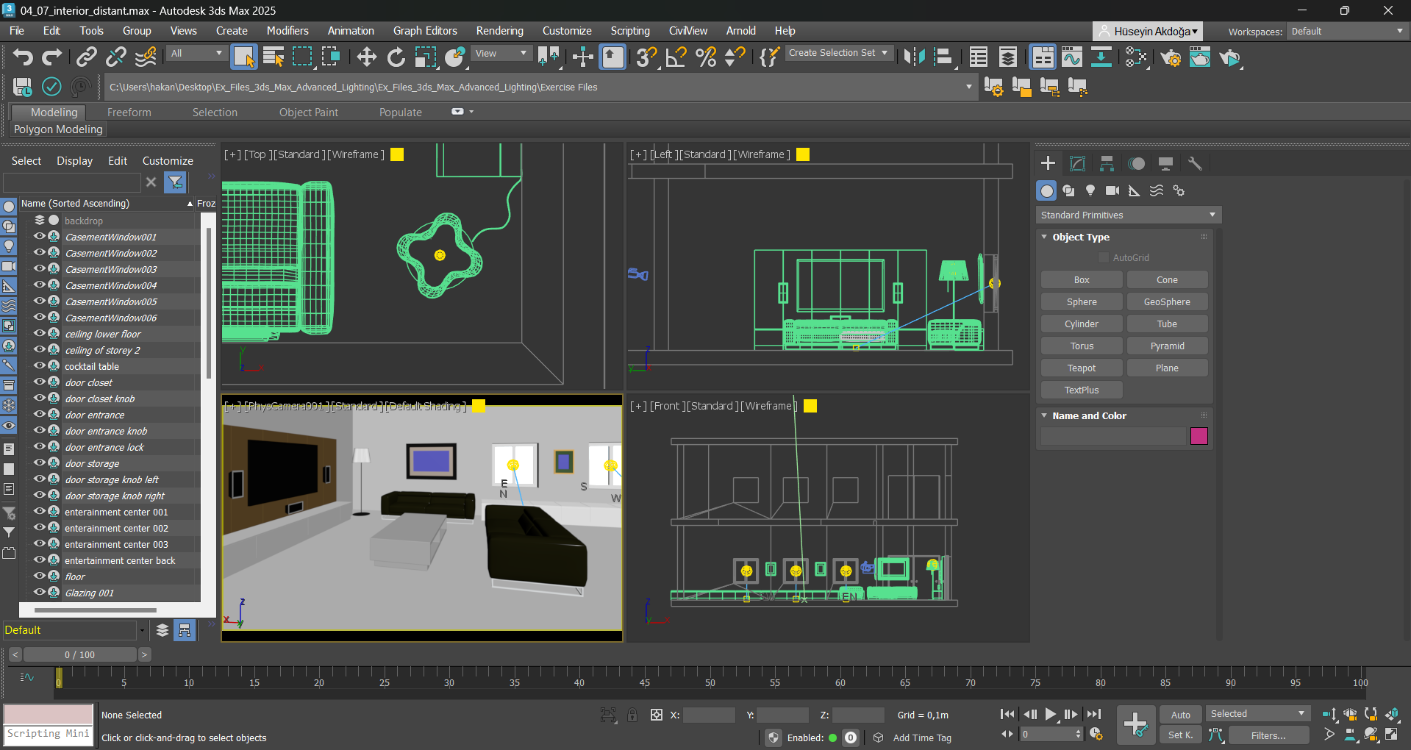
Task: Activate the Select Object tool
Action: [x=244, y=57]
